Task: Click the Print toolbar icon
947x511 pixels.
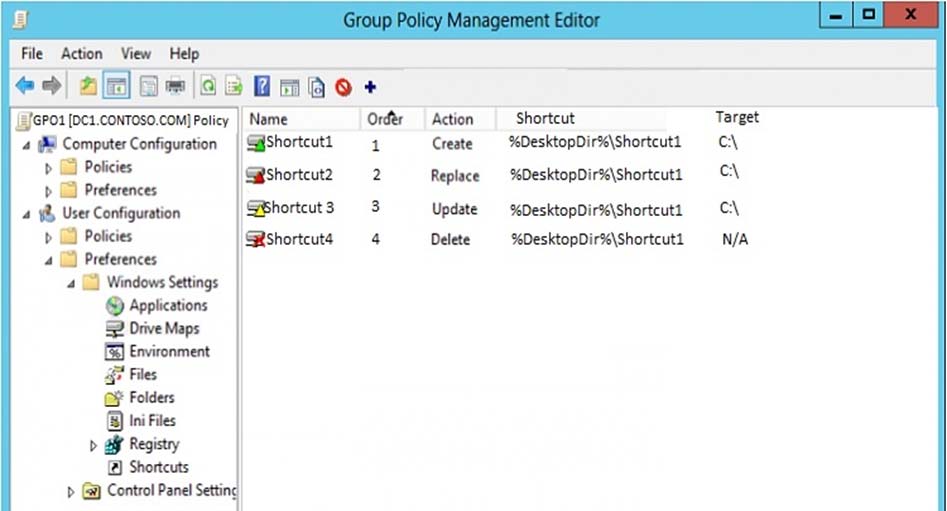Action: tap(175, 86)
